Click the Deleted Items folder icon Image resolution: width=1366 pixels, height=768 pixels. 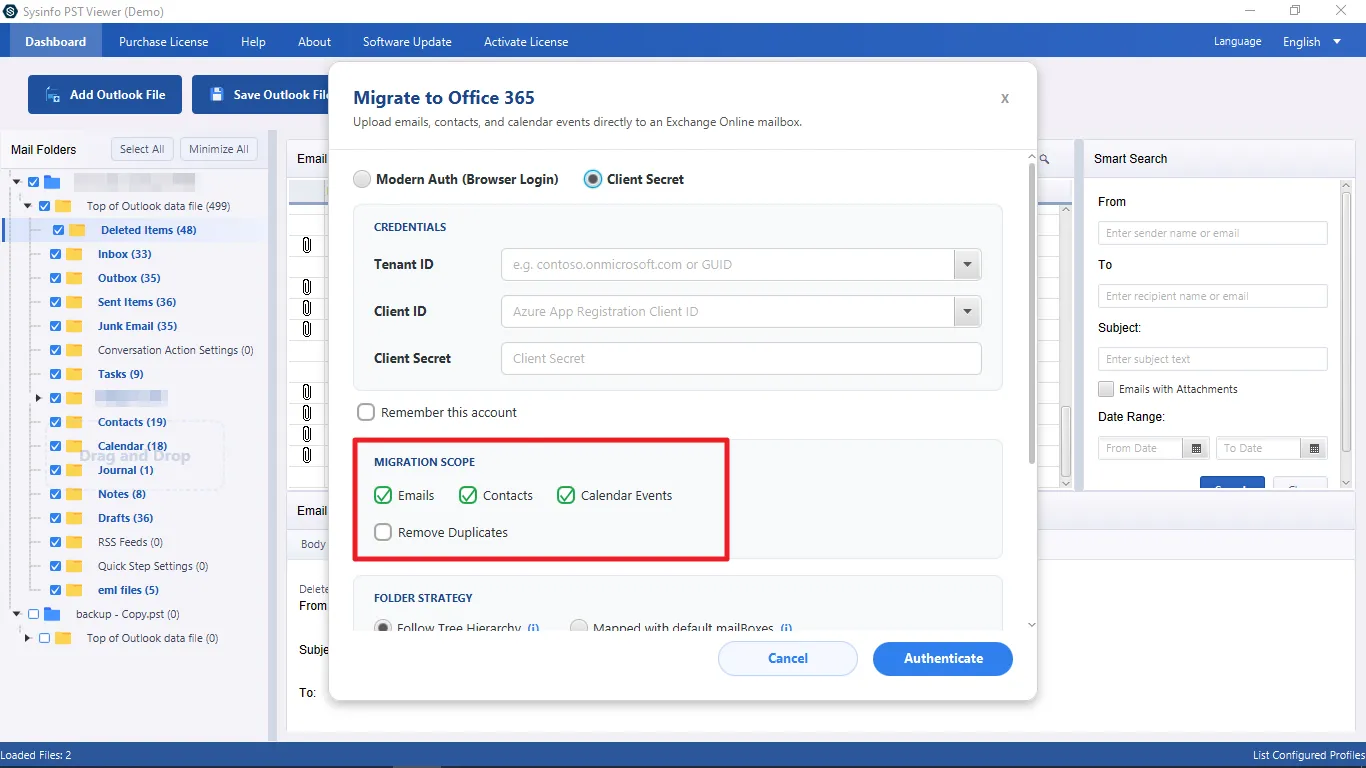tap(77, 230)
